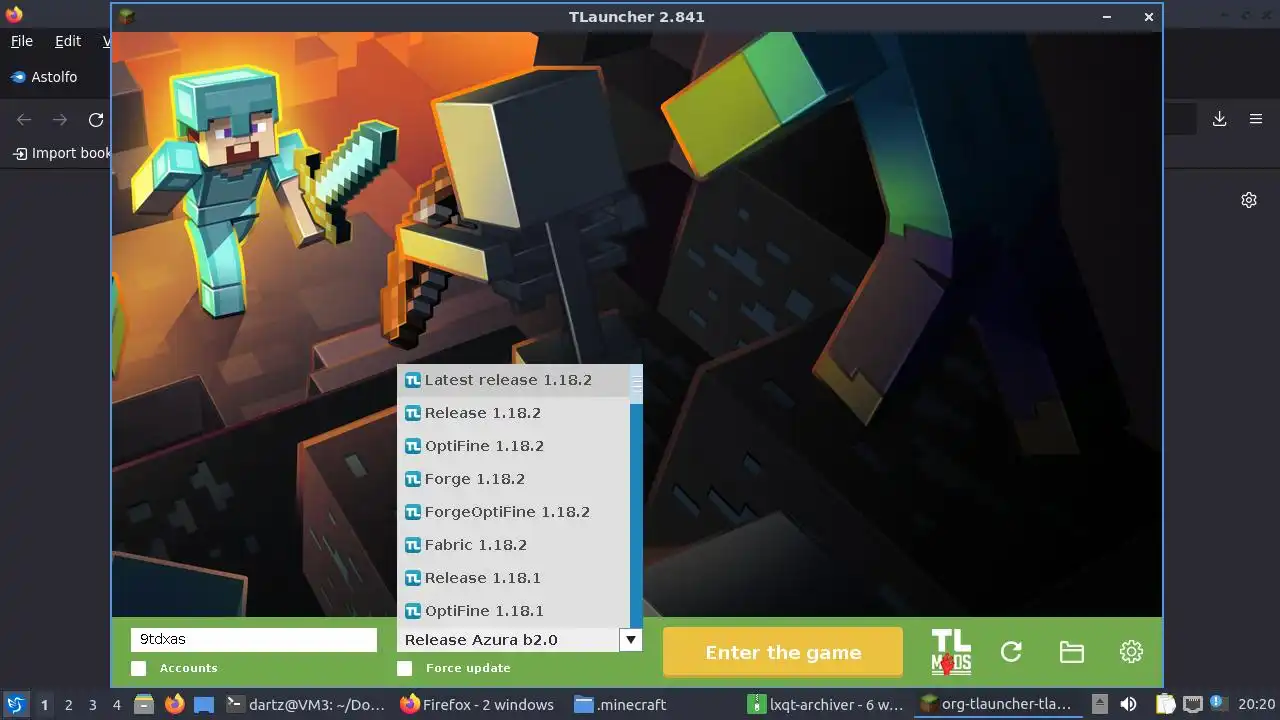Switch to virtual desktop 2
The image size is (1280, 720).
[x=68, y=704]
